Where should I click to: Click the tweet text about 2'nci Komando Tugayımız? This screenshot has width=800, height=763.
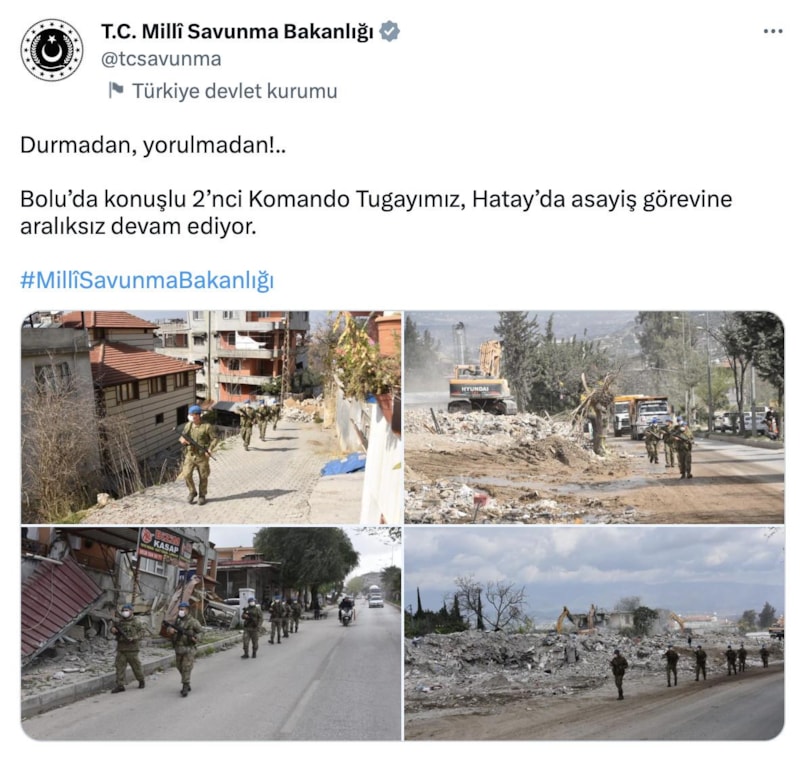376,212
